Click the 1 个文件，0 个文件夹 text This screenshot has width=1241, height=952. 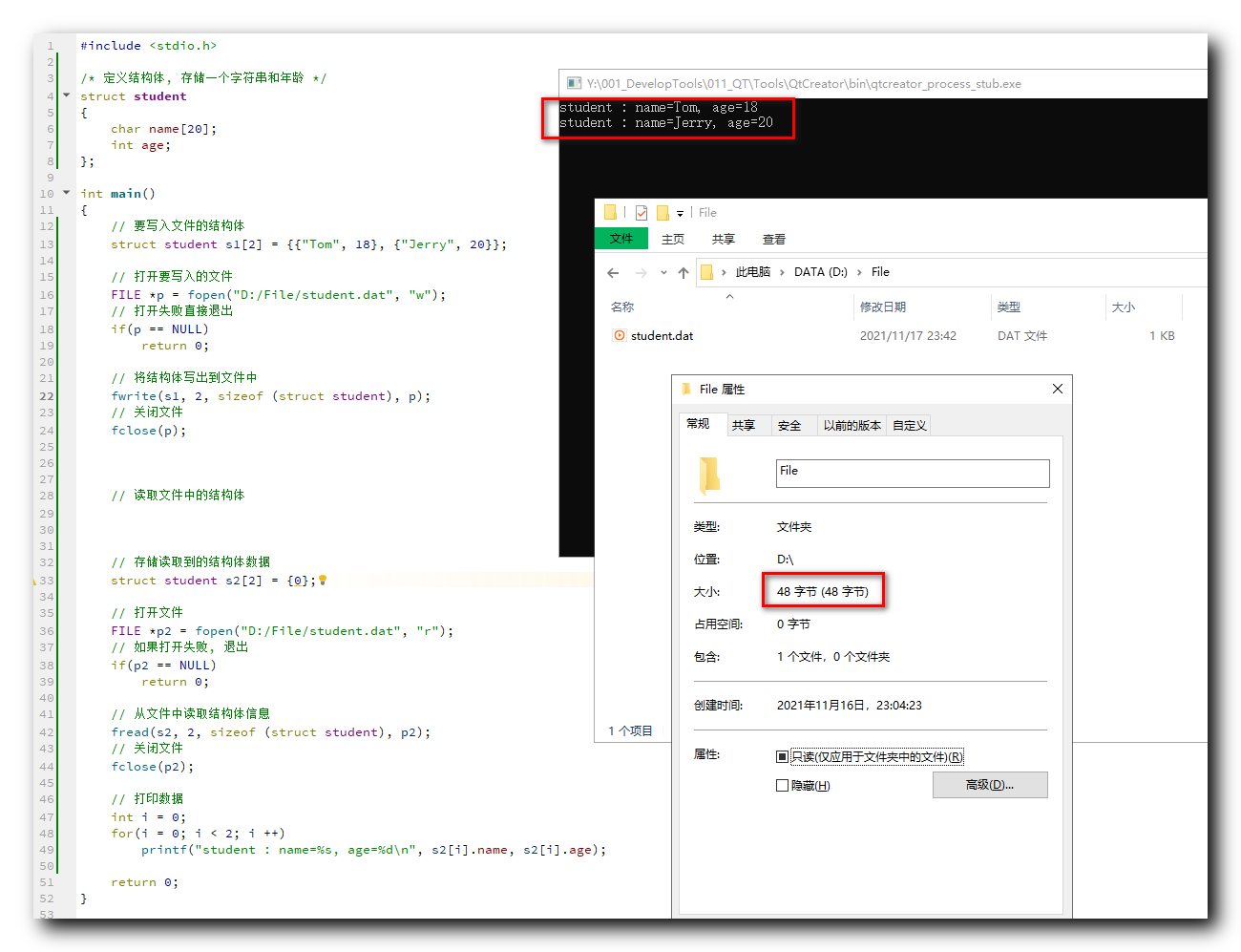833,657
